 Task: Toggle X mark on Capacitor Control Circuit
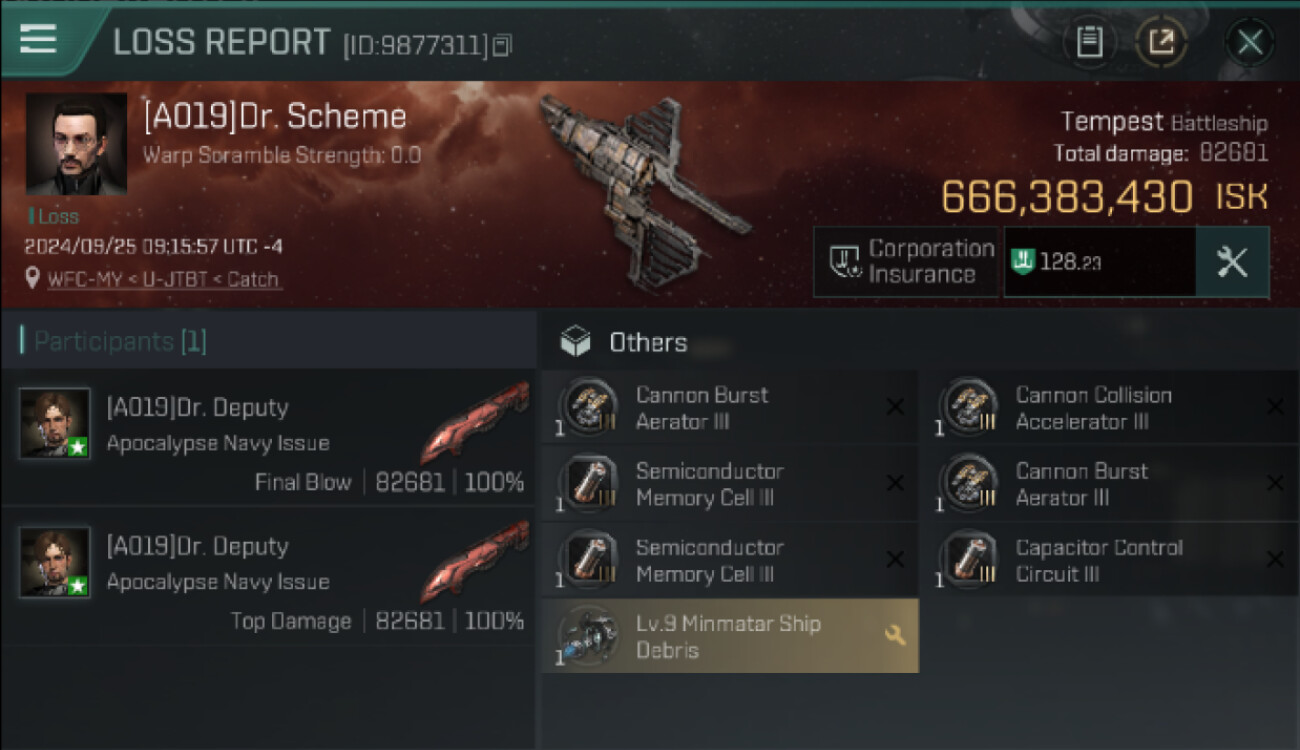1275,560
